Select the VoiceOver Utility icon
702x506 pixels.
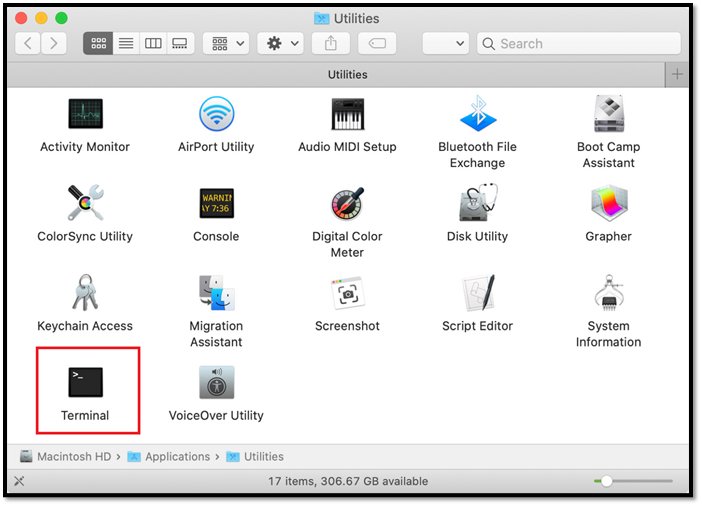[216, 382]
